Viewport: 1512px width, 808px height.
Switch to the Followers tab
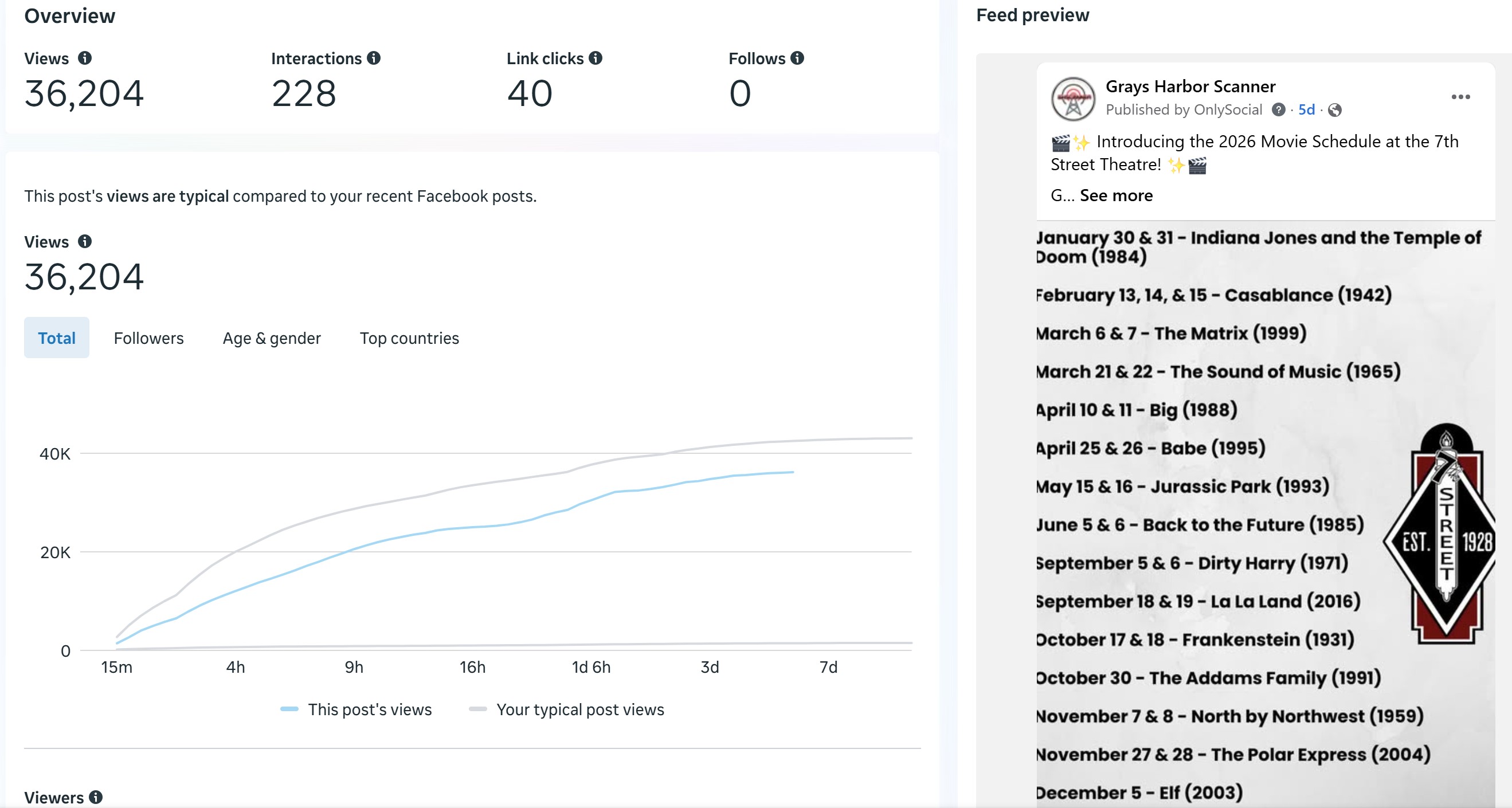coord(148,338)
